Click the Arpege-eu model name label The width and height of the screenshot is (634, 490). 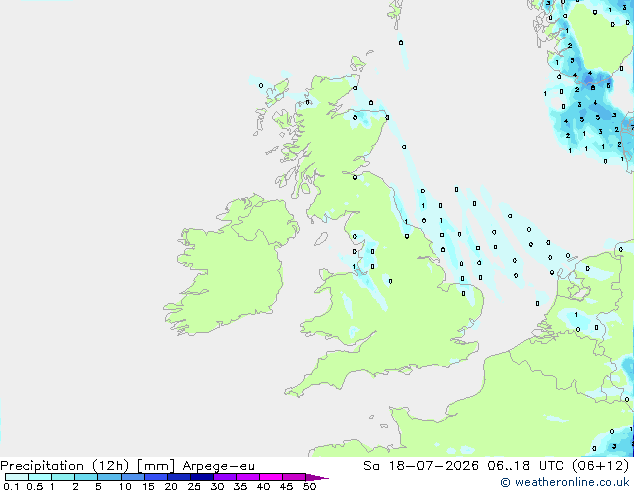click(x=219, y=466)
